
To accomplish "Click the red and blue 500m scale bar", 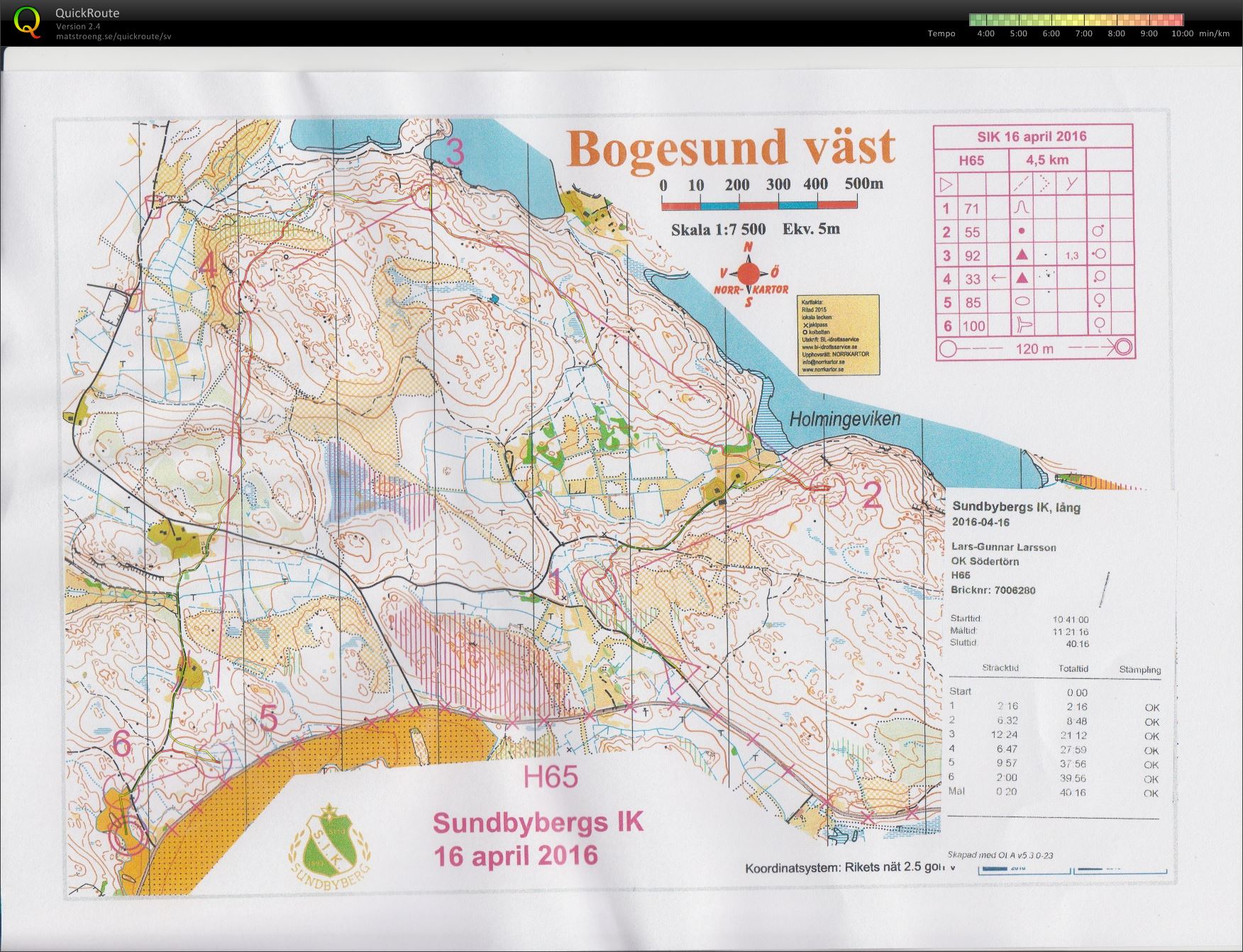I will [759, 205].
